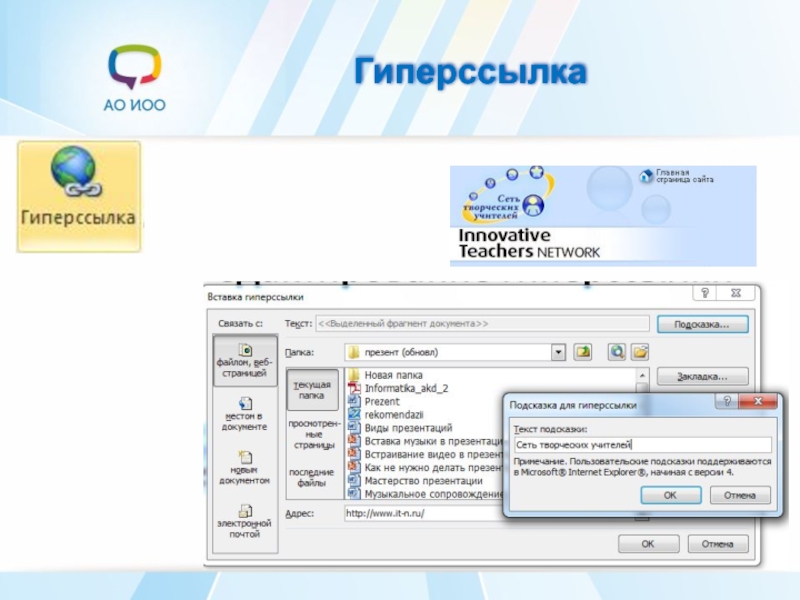Confirm tooltip dialog with OK
800x600 pixels.
pyautogui.click(x=669, y=495)
